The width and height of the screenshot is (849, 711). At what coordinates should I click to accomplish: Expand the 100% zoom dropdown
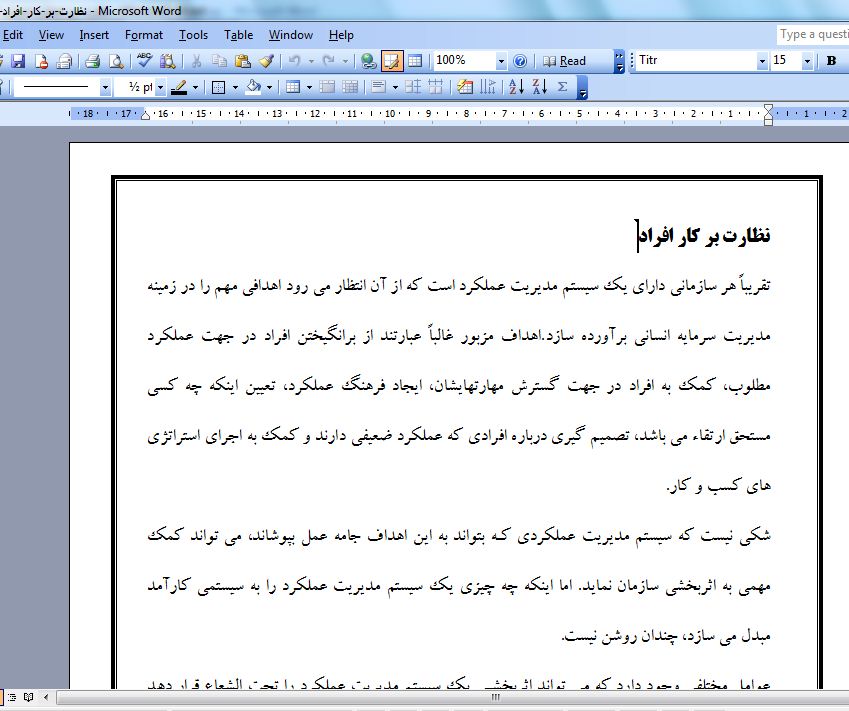501,61
